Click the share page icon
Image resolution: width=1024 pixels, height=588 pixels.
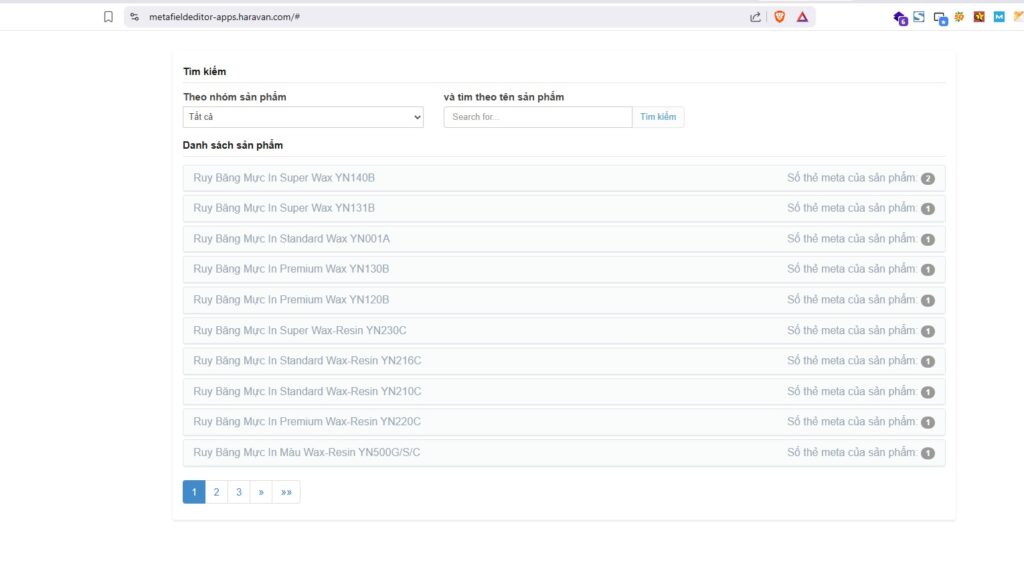point(755,17)
